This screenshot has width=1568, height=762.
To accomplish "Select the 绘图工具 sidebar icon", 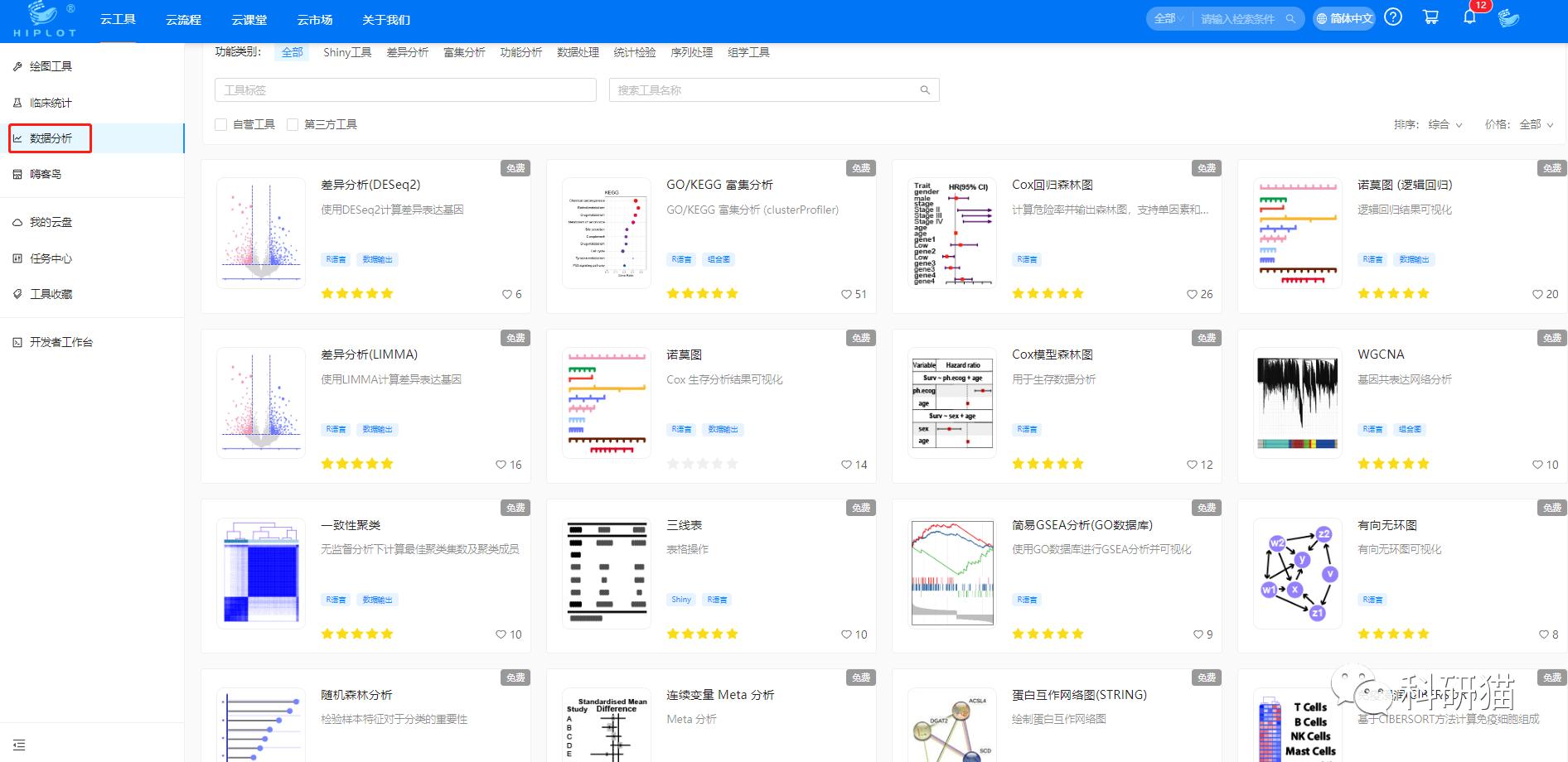I will [x=50, y=65].
